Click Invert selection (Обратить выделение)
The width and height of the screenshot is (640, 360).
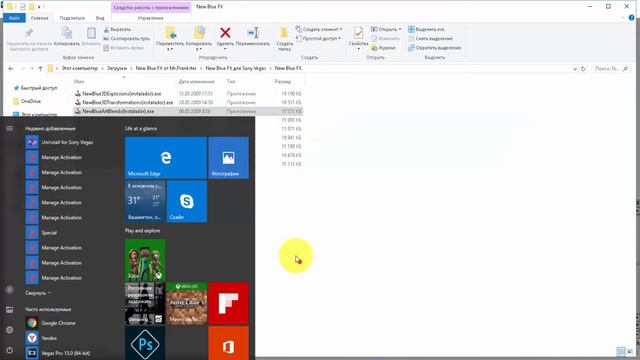[x=435, y=48]
